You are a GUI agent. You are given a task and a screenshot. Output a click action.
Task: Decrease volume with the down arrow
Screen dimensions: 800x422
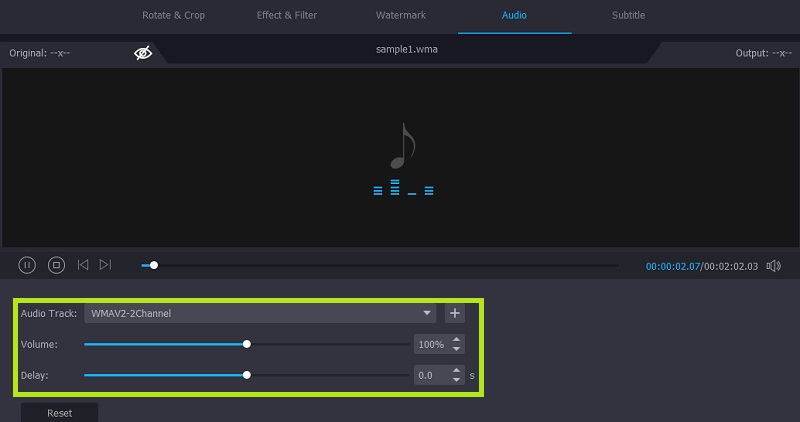pos(457,349)
